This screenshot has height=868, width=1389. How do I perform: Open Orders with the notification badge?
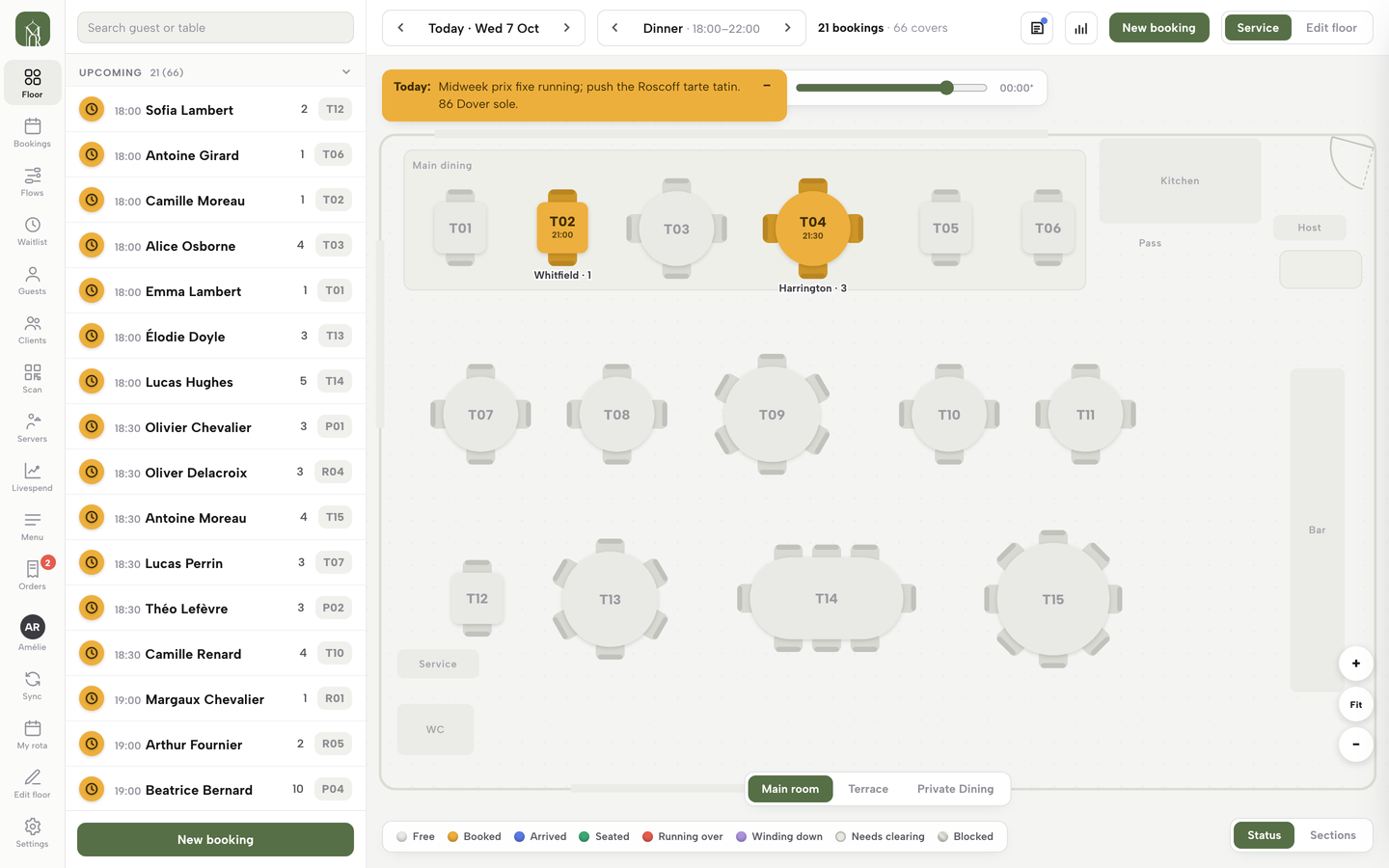32,575
